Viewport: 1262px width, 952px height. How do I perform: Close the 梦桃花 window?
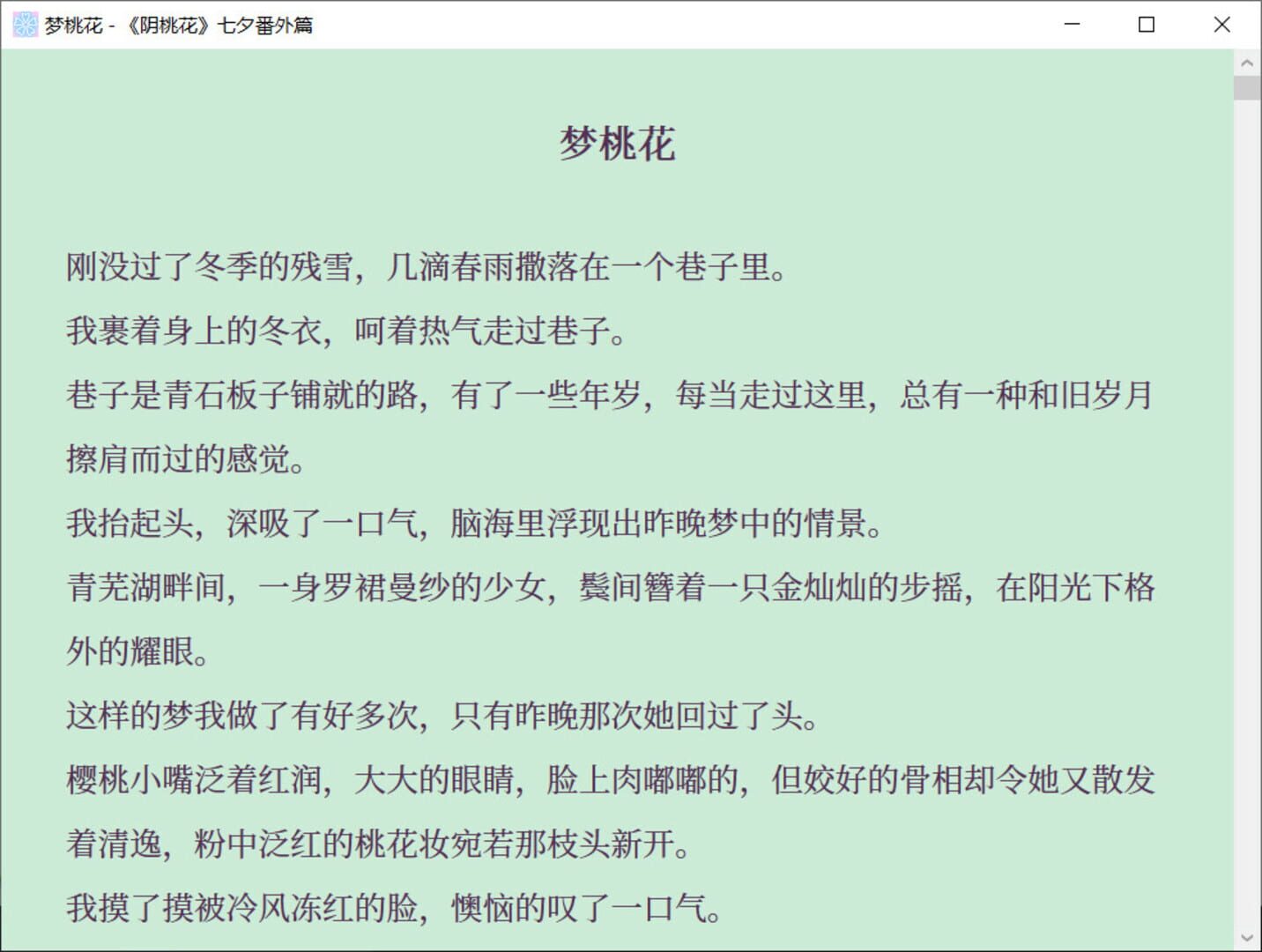click(1221, 25)
